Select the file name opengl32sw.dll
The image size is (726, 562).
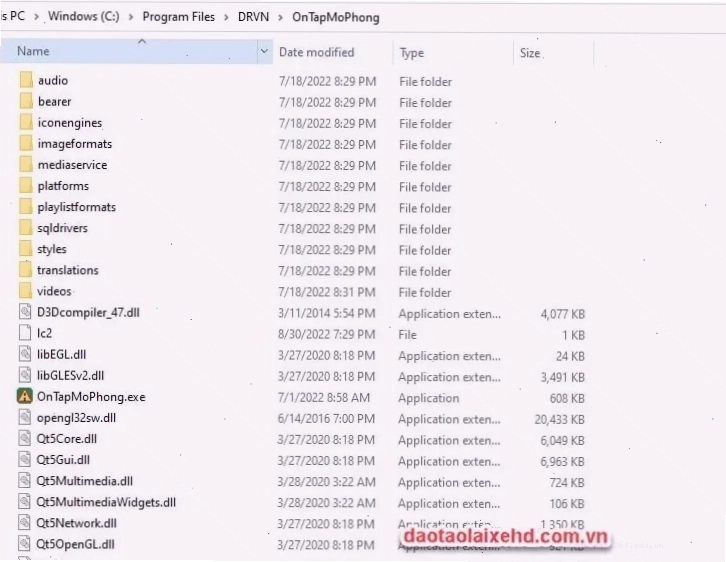[x=76, y=418]
